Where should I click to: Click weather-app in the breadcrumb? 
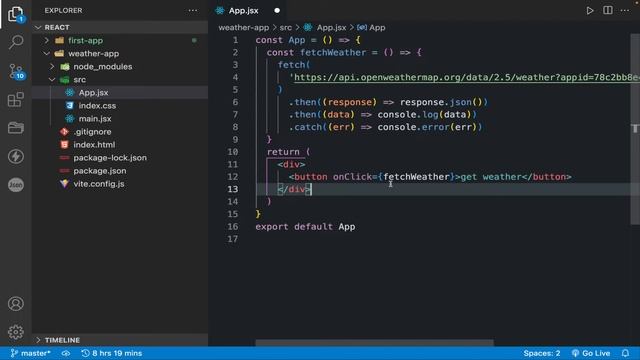click(244, 27)
